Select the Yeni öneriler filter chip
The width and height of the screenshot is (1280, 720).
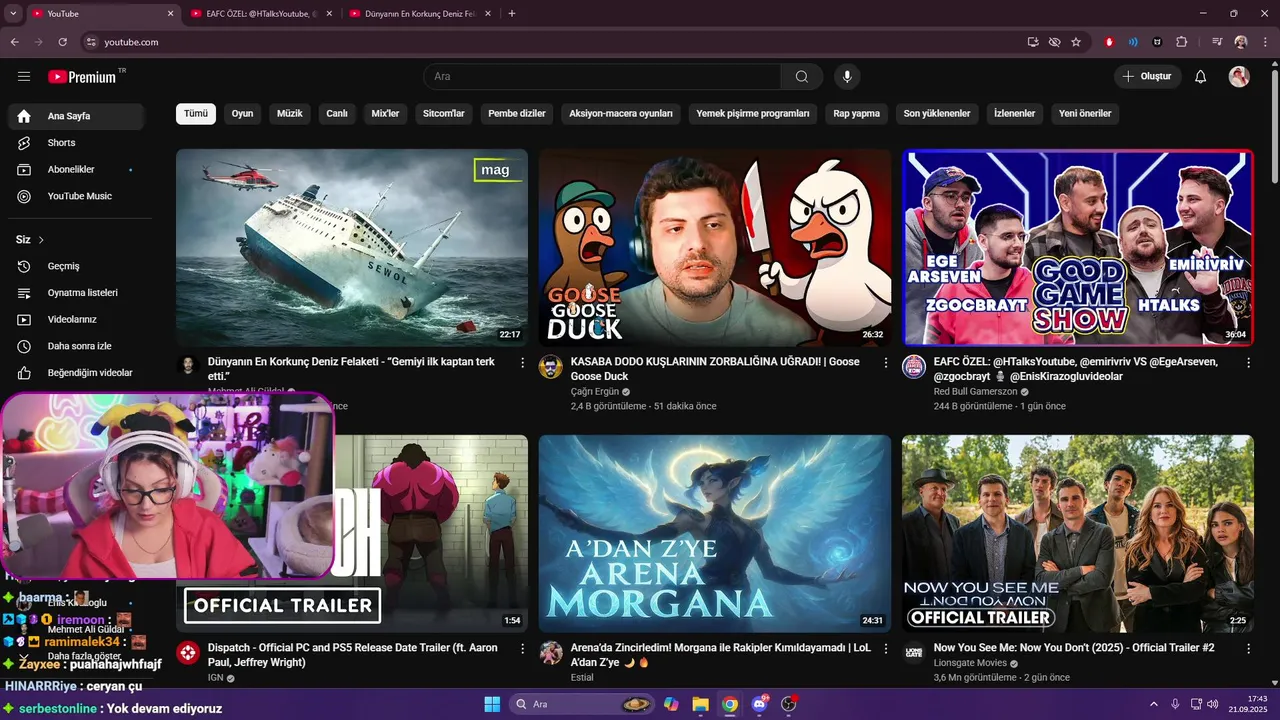point(1085,113)
